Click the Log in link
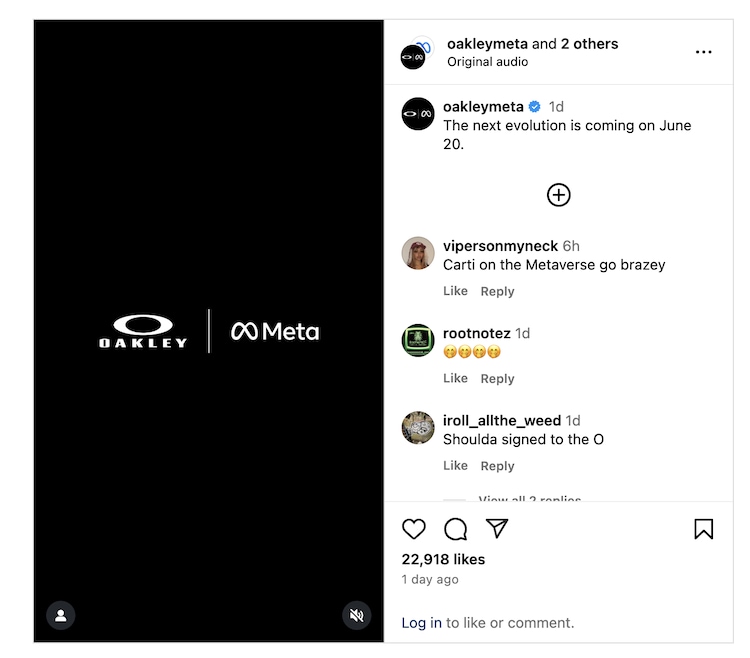 tap(421, 622)
